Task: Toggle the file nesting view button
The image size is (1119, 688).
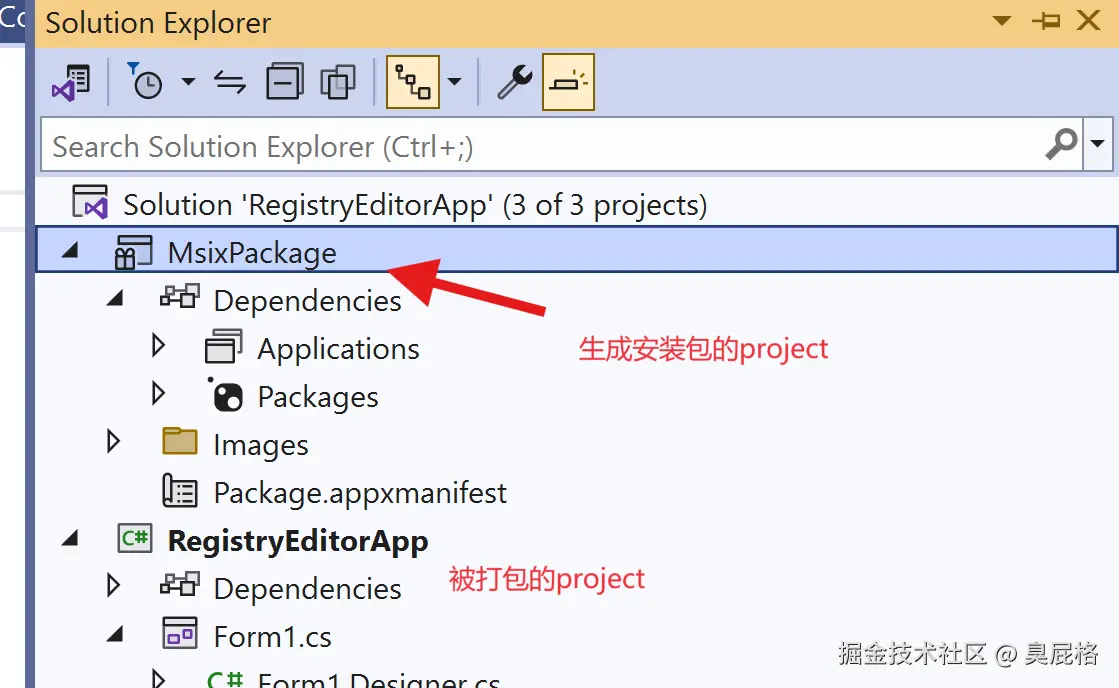Action: (x=412, y=82)
